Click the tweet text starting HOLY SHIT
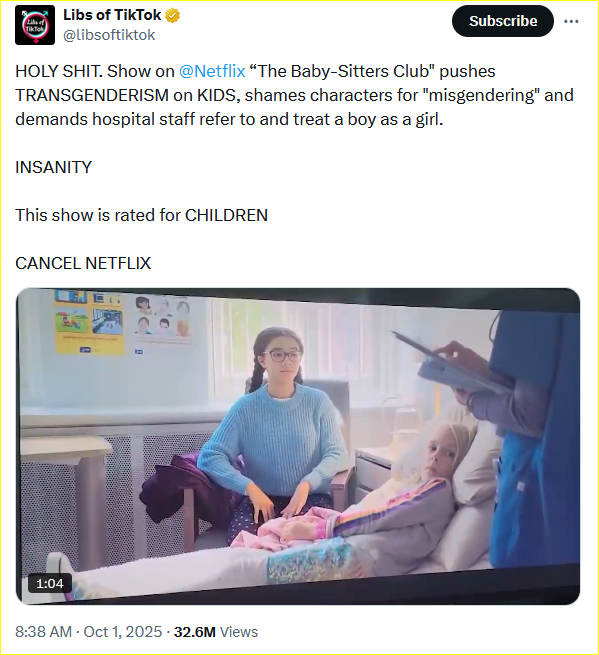The height and width of the screenshot is (655, 599). point(294,95)
